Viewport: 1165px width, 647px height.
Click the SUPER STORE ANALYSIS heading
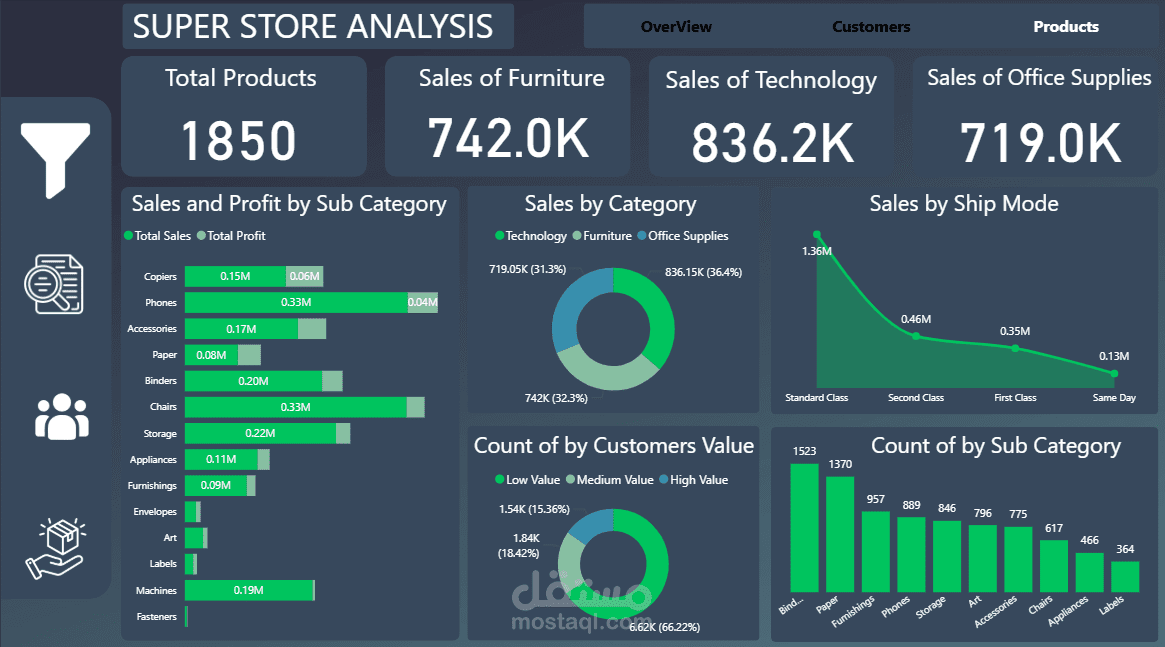pos(313,27)
